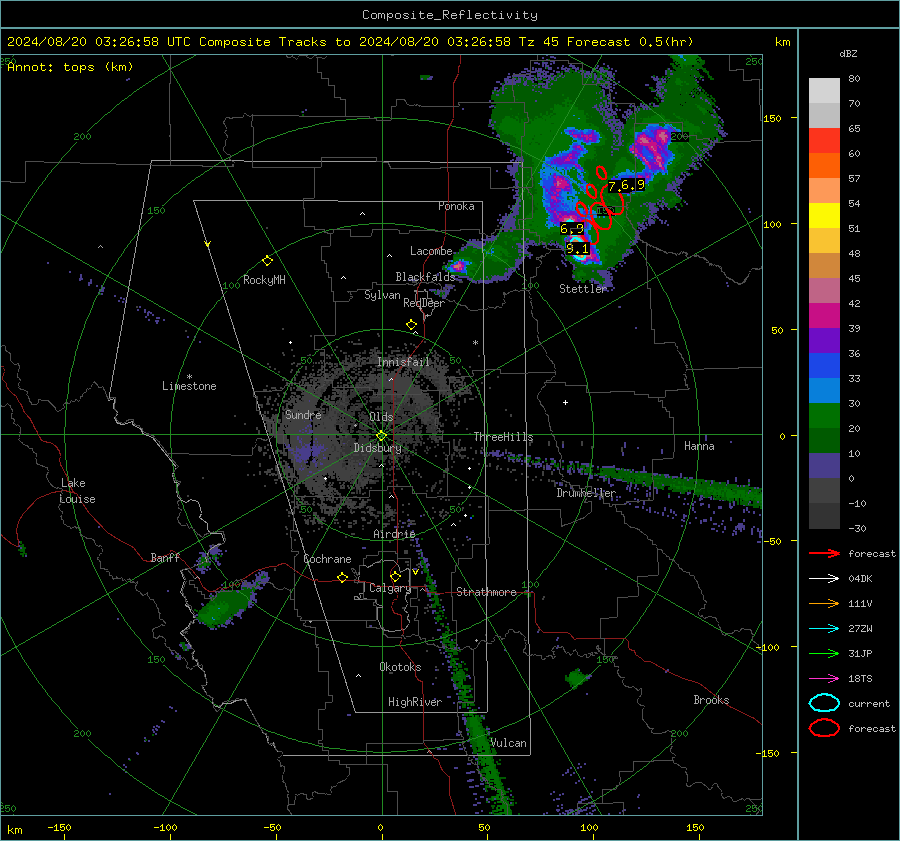The height and width of the screenshot is (841, 900).
Task: Click the storm top label 7.6.9
Action: click(626, 185)
